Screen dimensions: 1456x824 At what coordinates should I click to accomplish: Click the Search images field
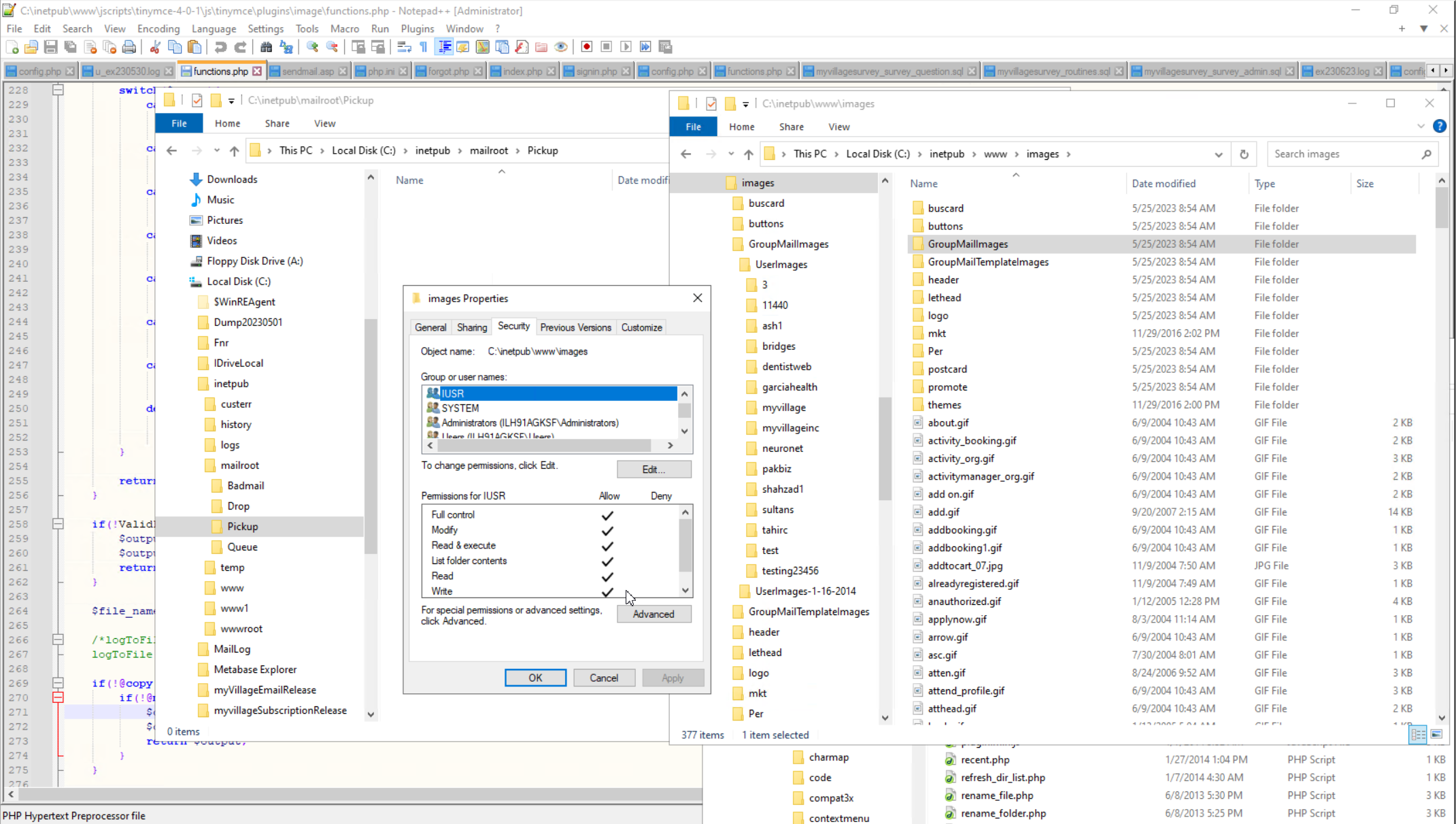pos(1343,154)
